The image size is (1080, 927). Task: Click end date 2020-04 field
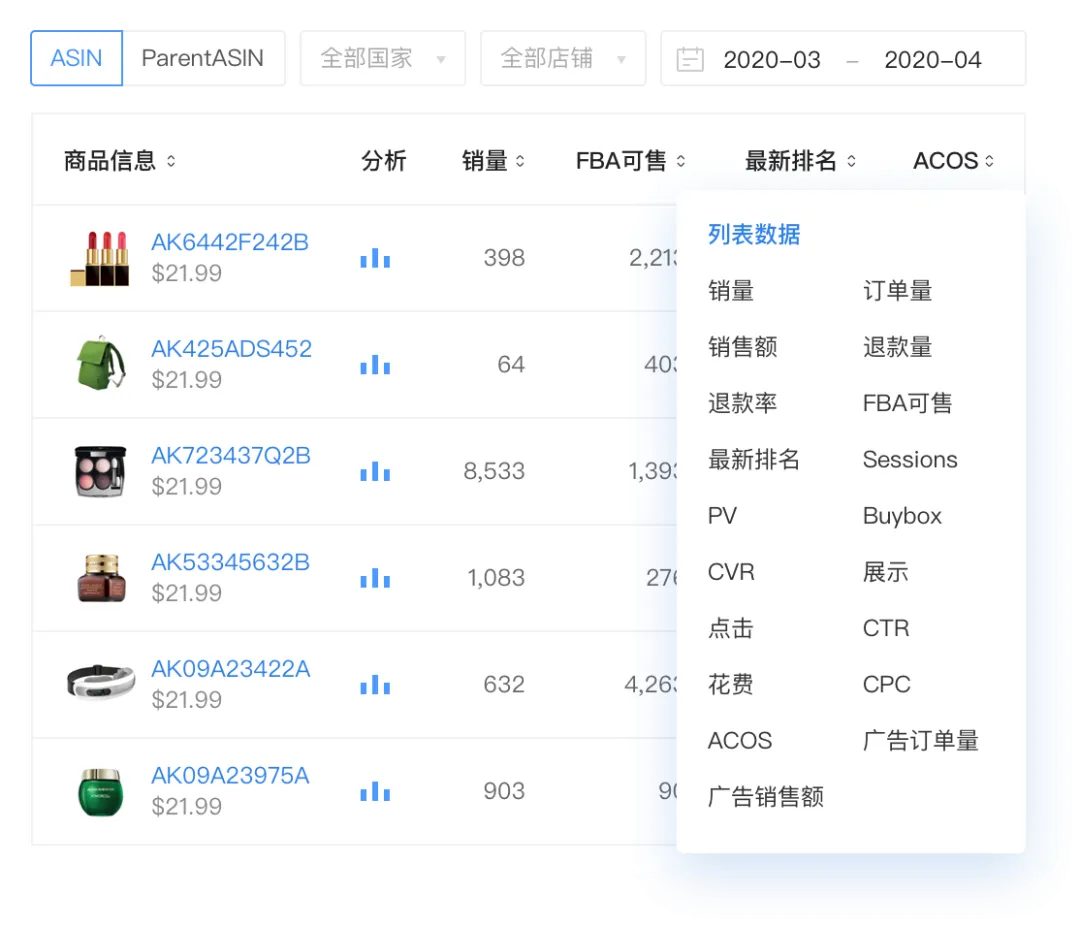tap(933, 60)
